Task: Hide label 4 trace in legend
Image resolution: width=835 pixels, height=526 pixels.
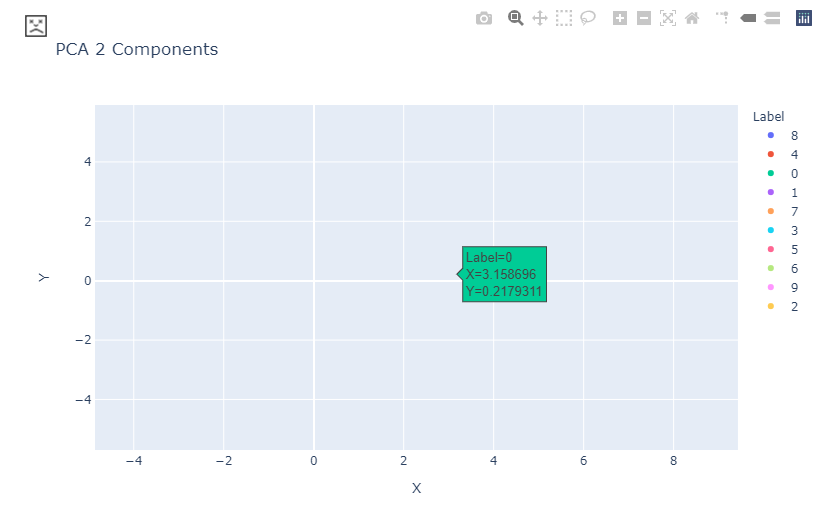Action: pyautogui.click(x=782, y=154)
